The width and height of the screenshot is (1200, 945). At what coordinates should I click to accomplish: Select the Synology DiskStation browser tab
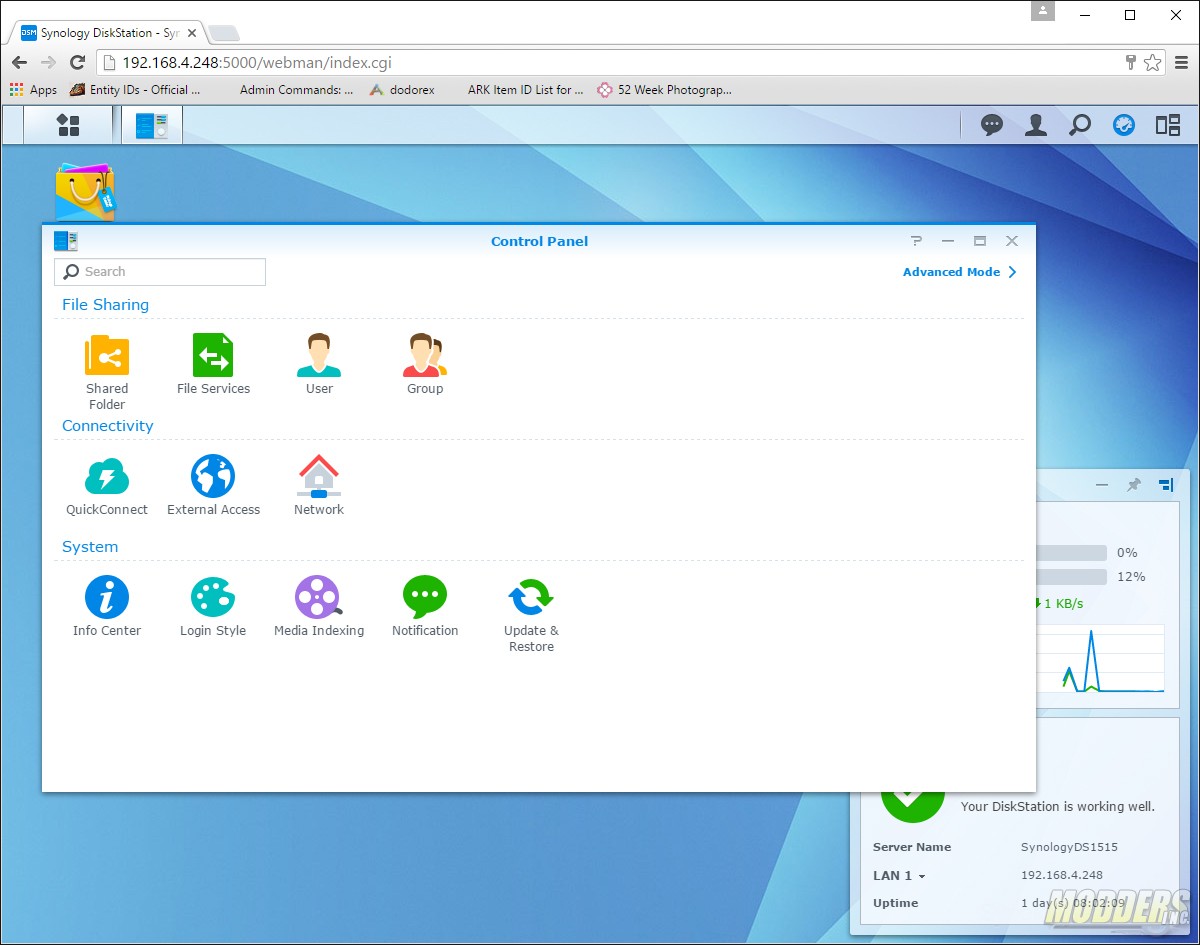(106, 33)
